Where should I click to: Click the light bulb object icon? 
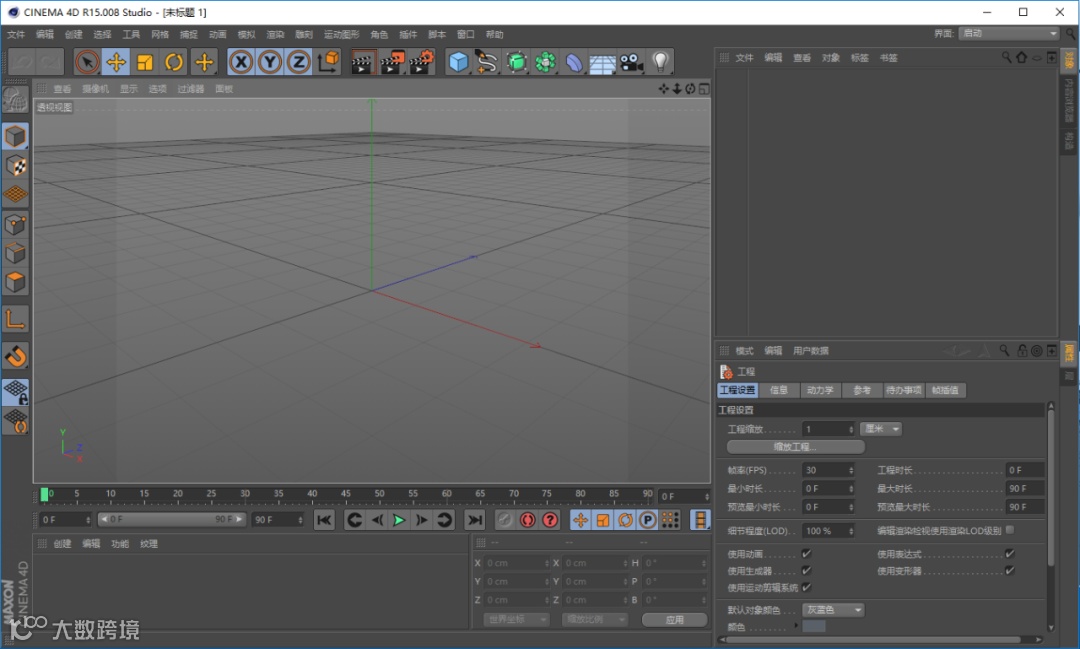click(x=659, y=62)
